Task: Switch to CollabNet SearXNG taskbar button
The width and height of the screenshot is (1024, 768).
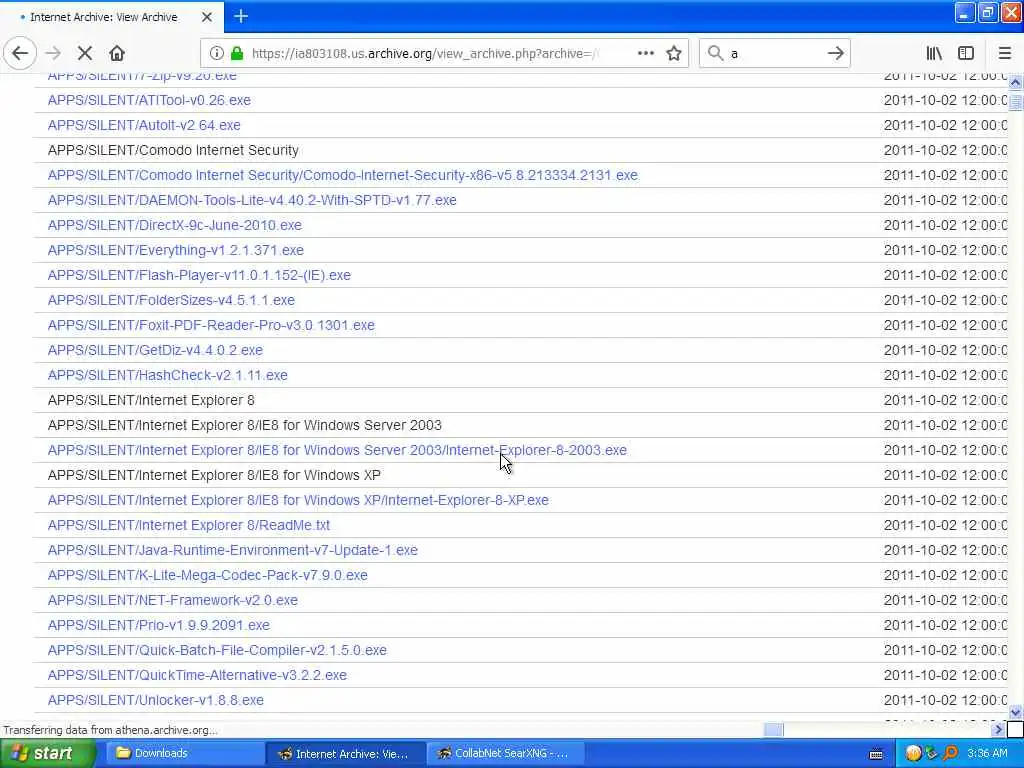Action: [507, 754]
